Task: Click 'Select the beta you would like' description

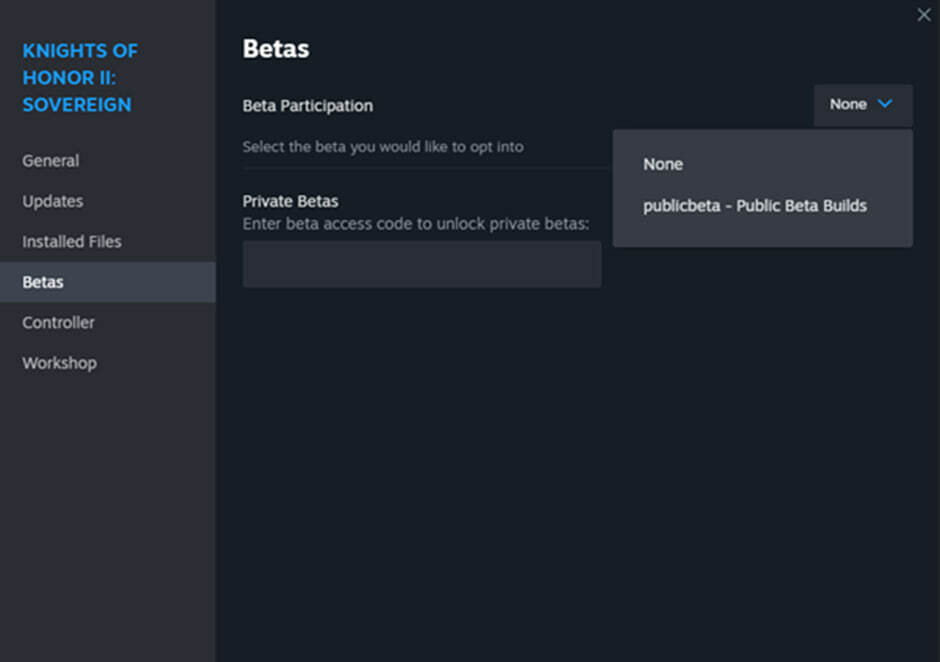Action: (383, 147)
